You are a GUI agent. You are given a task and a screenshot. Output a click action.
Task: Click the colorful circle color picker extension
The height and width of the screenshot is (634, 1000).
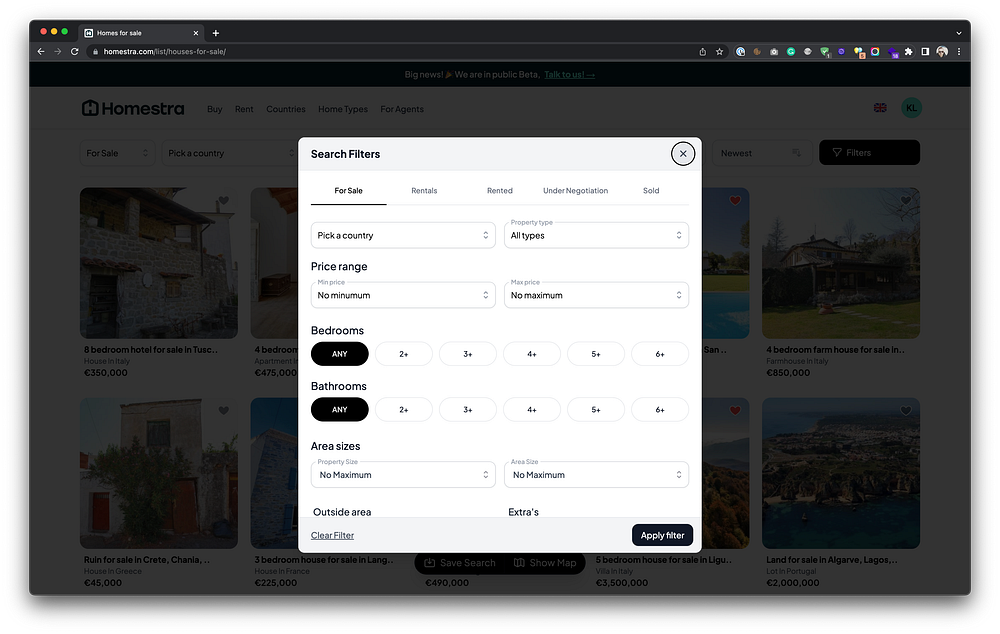point(875,52)
